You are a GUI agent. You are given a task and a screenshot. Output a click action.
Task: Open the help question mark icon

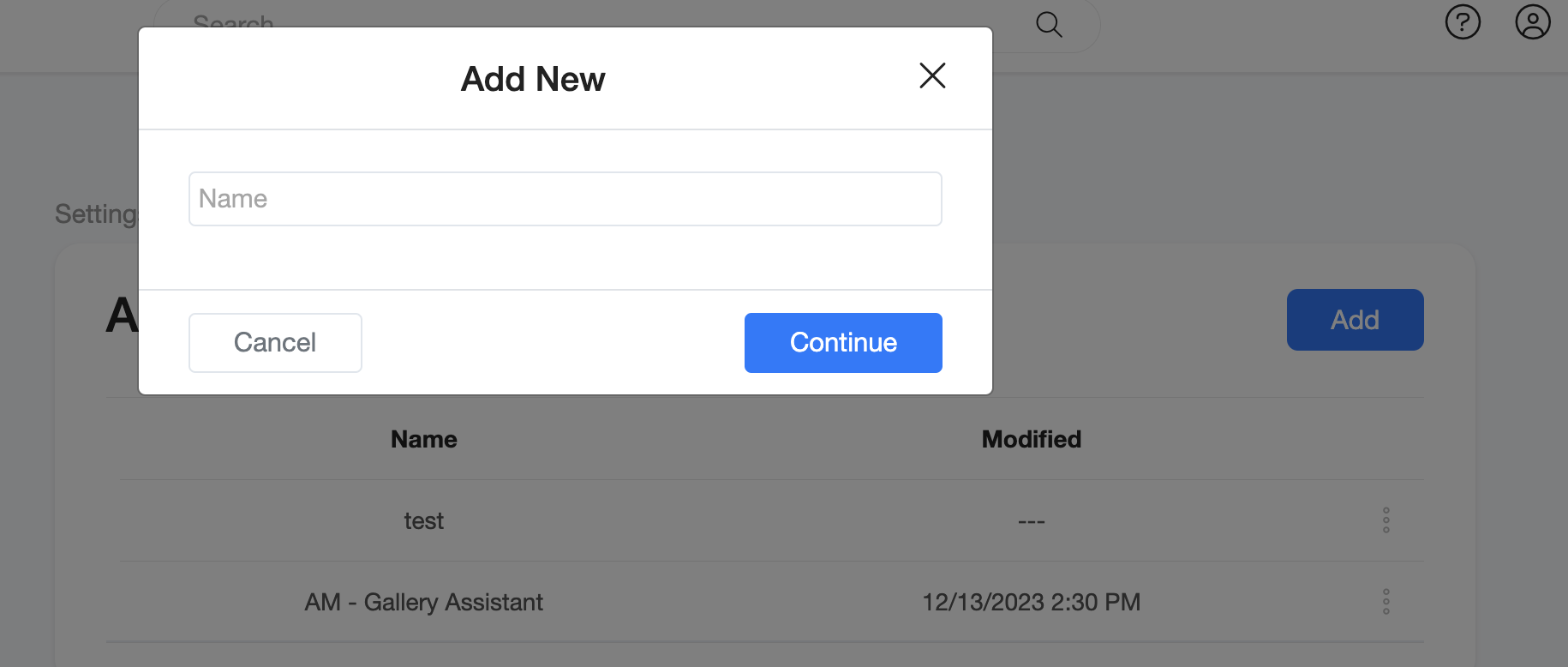[1463, 22]
